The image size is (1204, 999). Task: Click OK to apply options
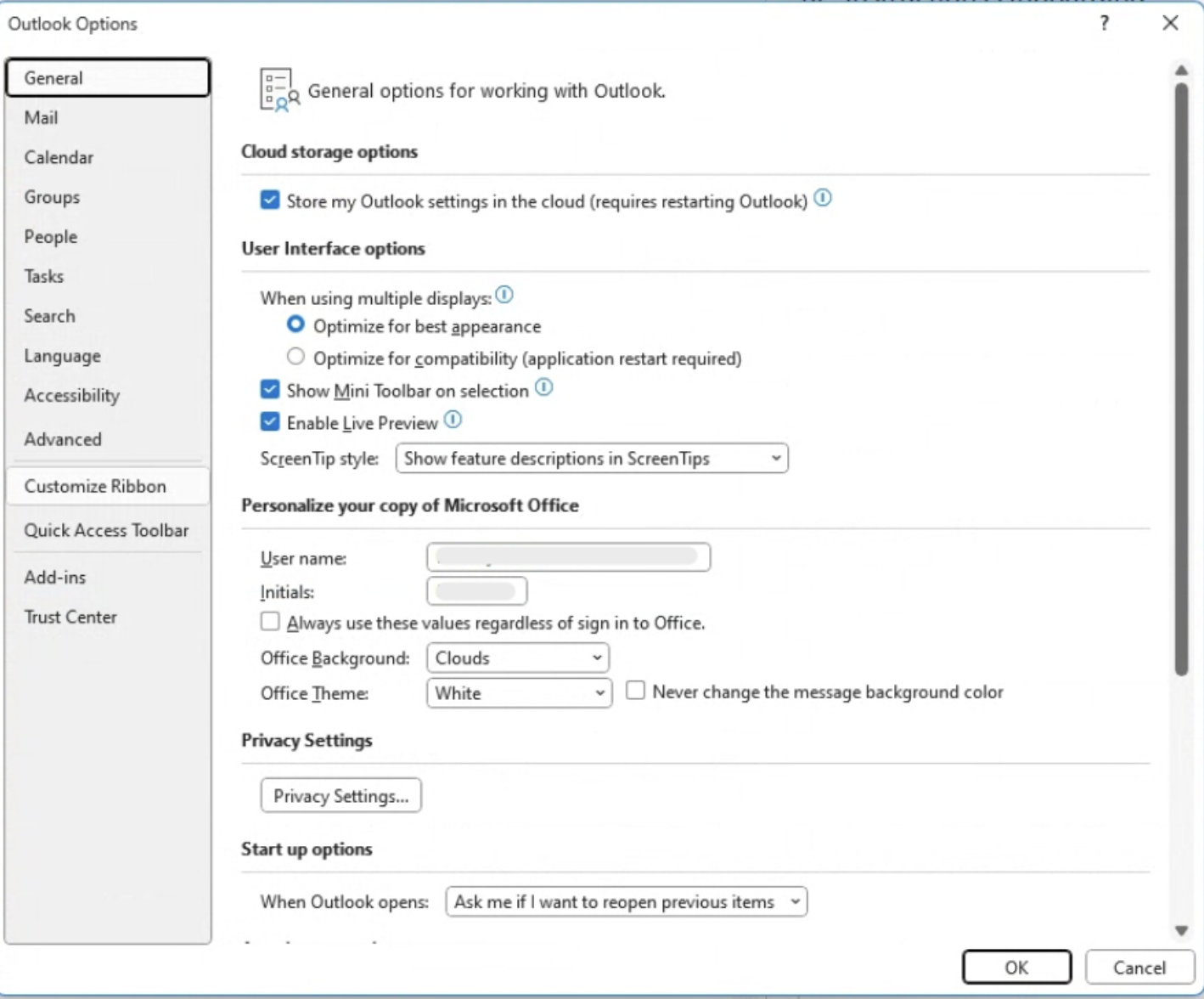pyautogui.click(x=1016, y=967)
